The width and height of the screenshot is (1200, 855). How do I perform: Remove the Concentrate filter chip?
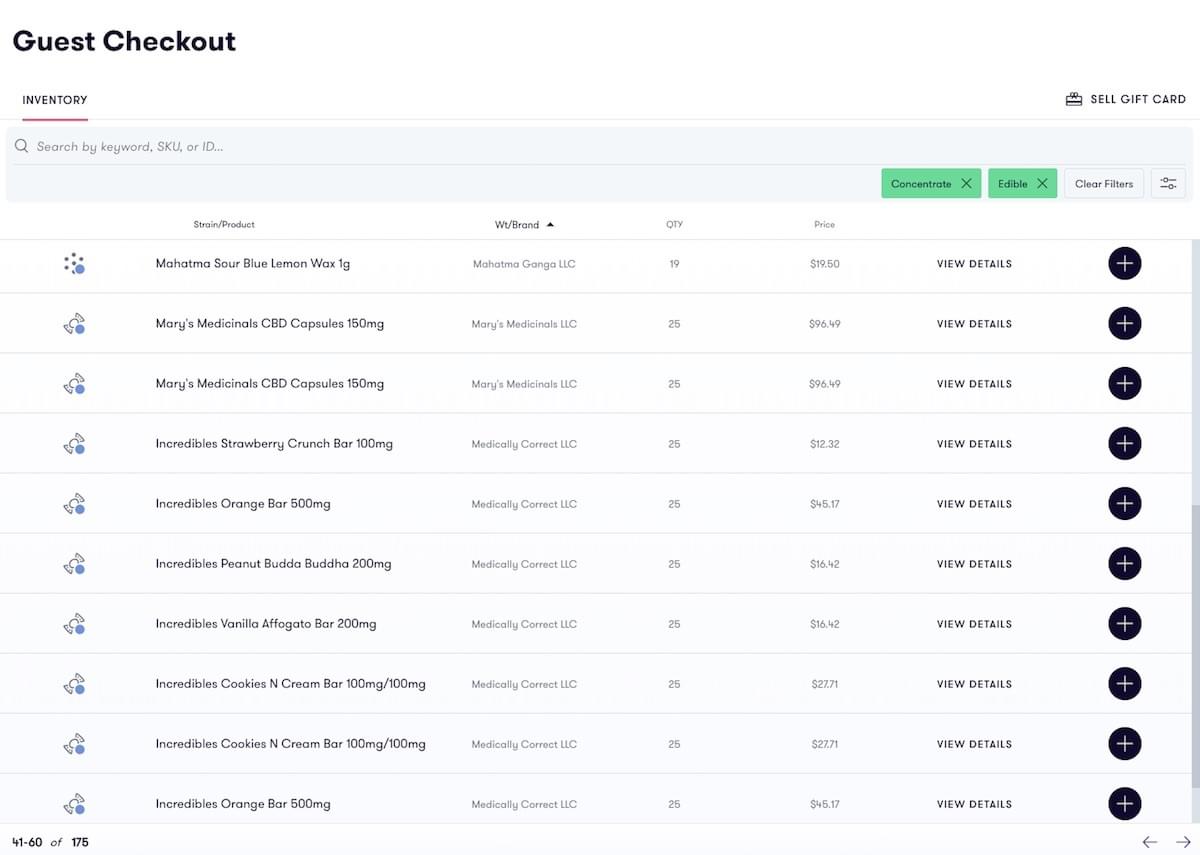tap(966, 184)
